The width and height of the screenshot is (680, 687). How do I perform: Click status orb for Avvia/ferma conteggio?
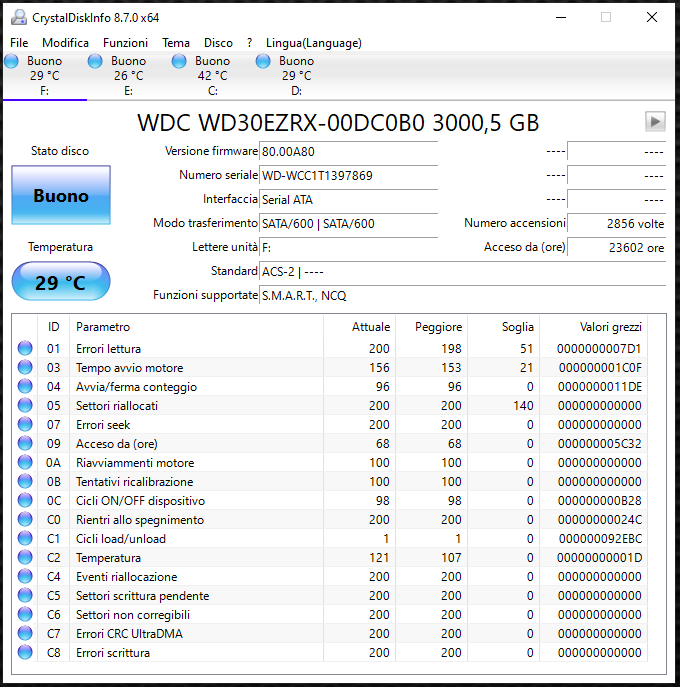pos(25,386)
